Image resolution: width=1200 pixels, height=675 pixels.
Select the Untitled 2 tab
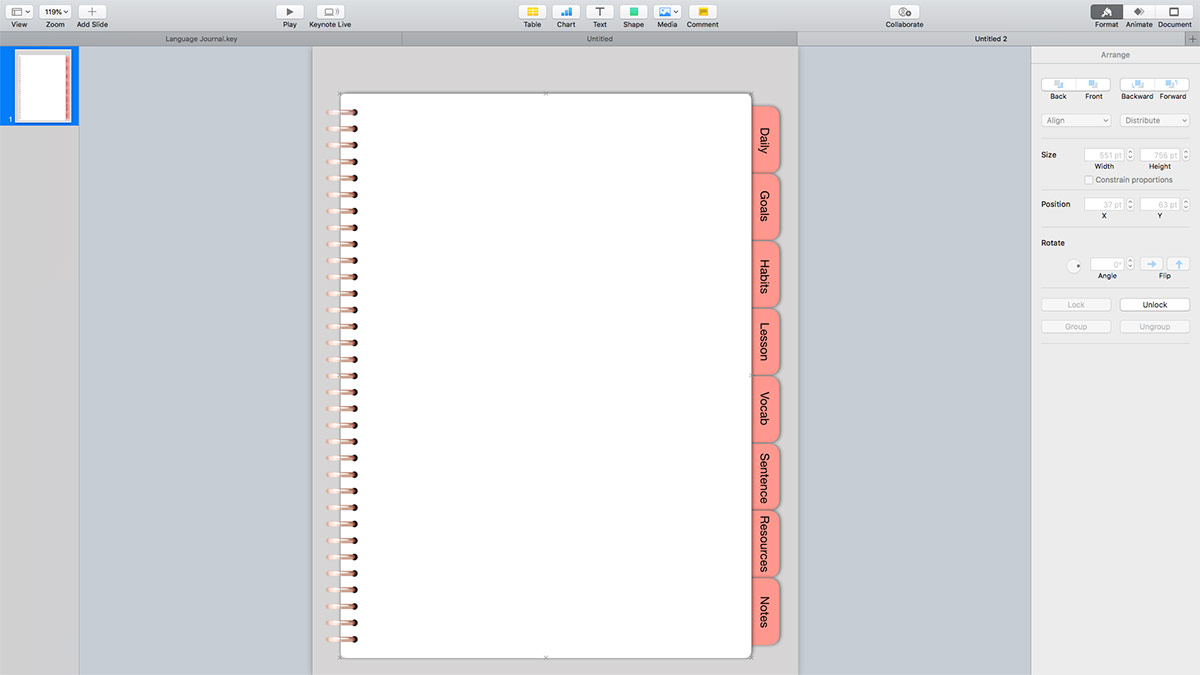[991, 39]
